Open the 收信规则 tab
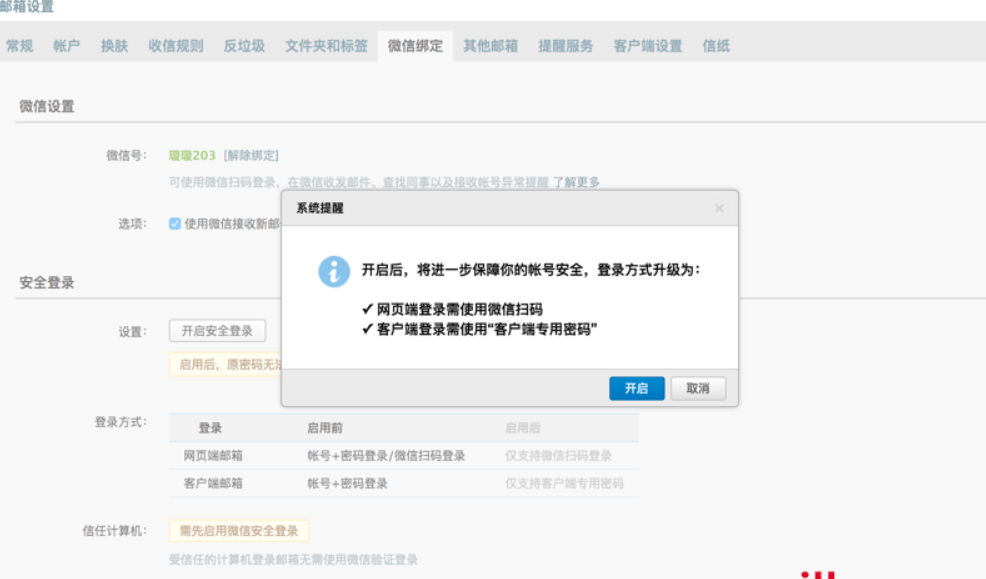This screenshot has height=579, width=986. pos(175,45)
